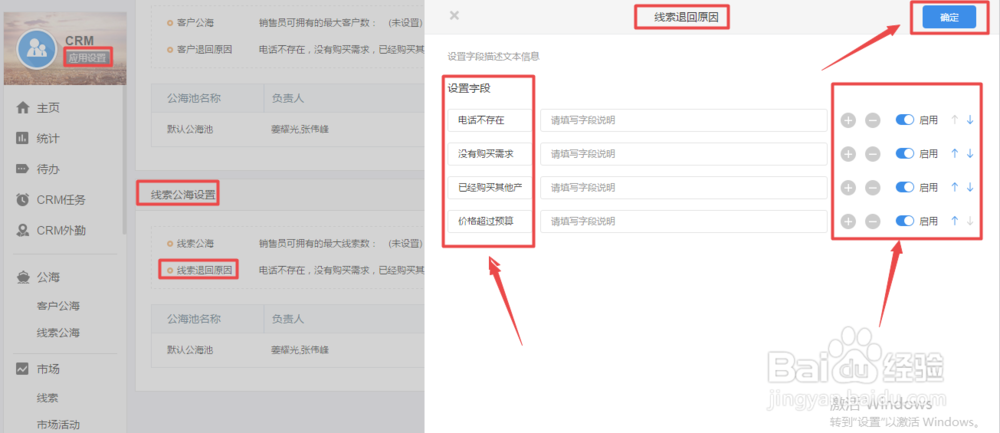Click CRM外勤 location person icon
This screenshot has width=1000, height=433.
tap(22, 230)
